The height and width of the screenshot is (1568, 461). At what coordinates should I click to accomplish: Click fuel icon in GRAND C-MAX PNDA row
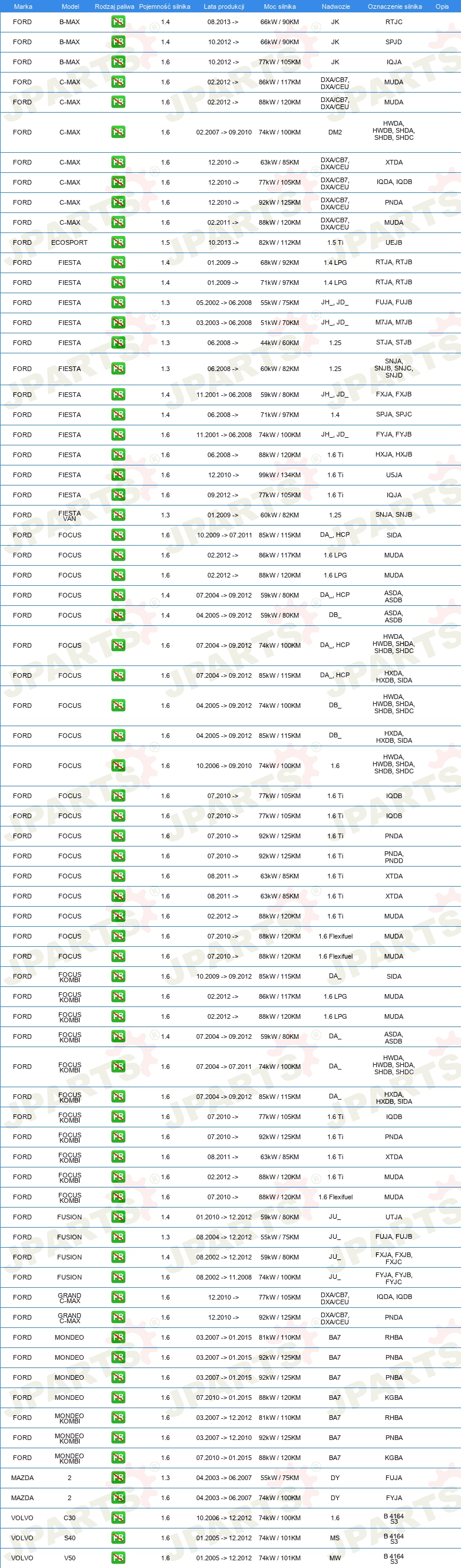(118, 1317)
